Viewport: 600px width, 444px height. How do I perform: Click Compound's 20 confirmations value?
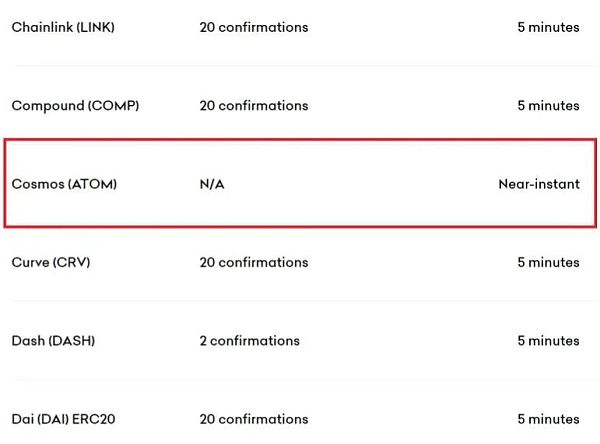254,105
